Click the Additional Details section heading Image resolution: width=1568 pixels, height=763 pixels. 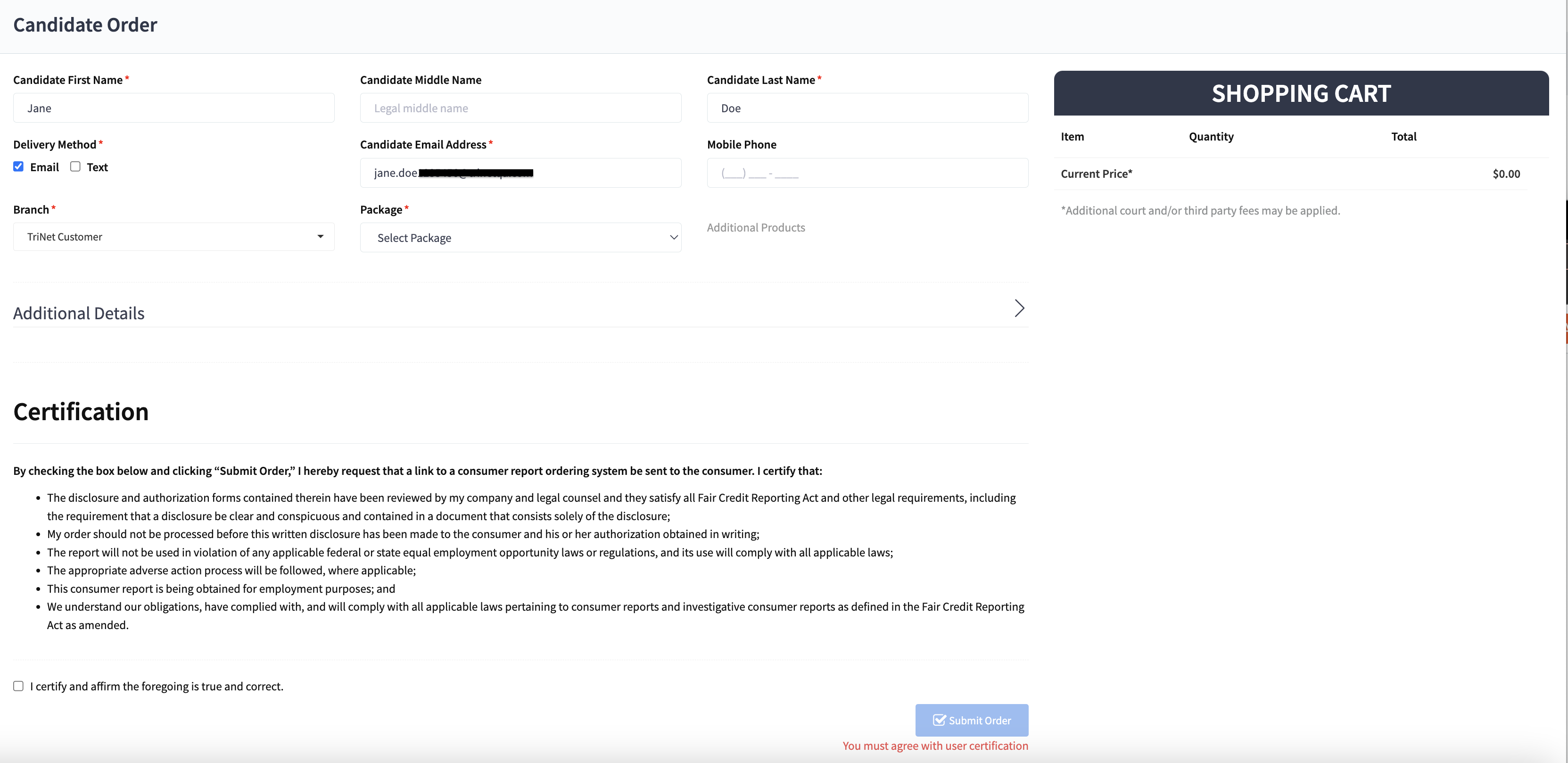click(x=79, y=313)
